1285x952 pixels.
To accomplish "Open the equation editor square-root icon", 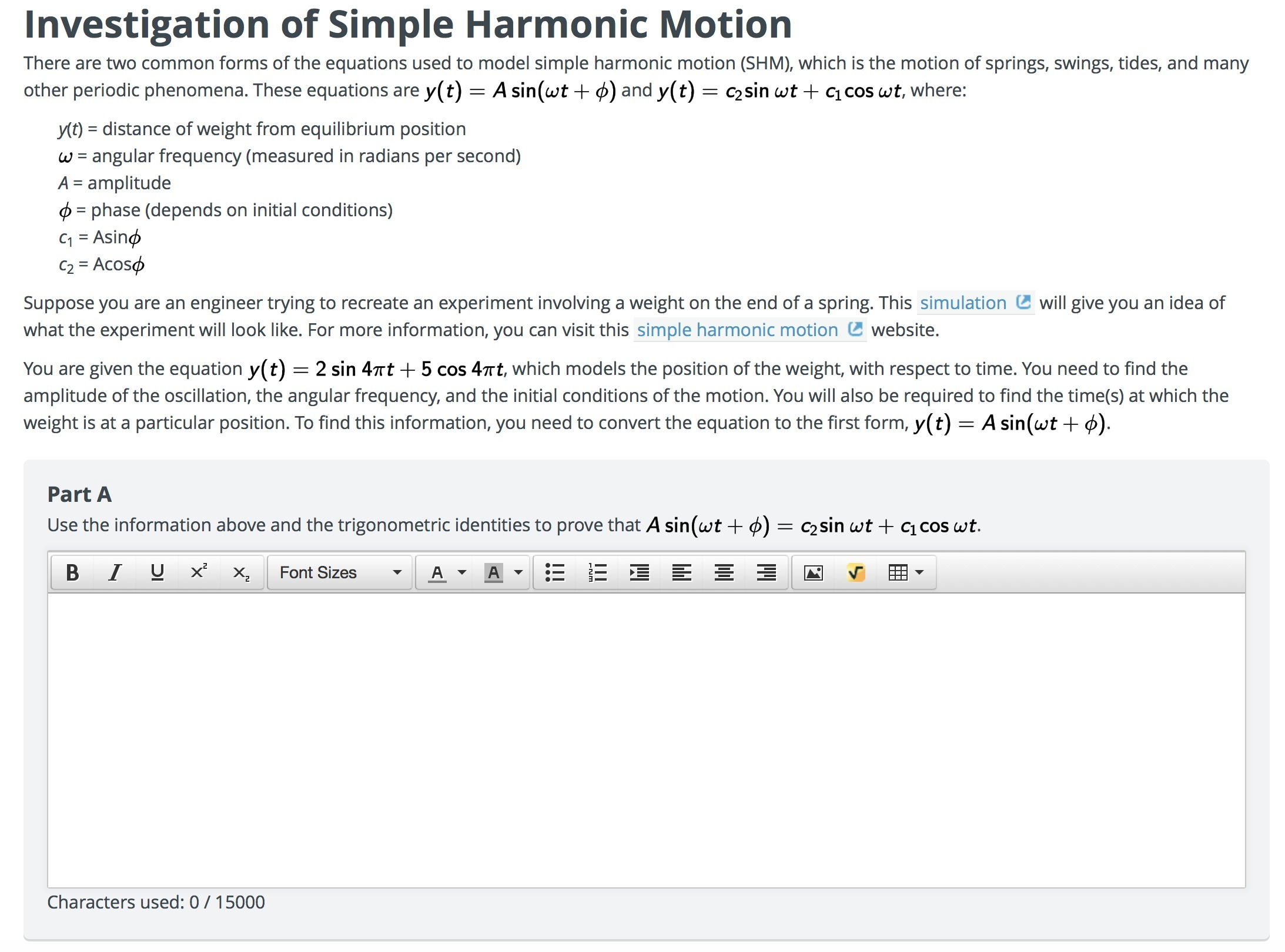I will point(856,572).
